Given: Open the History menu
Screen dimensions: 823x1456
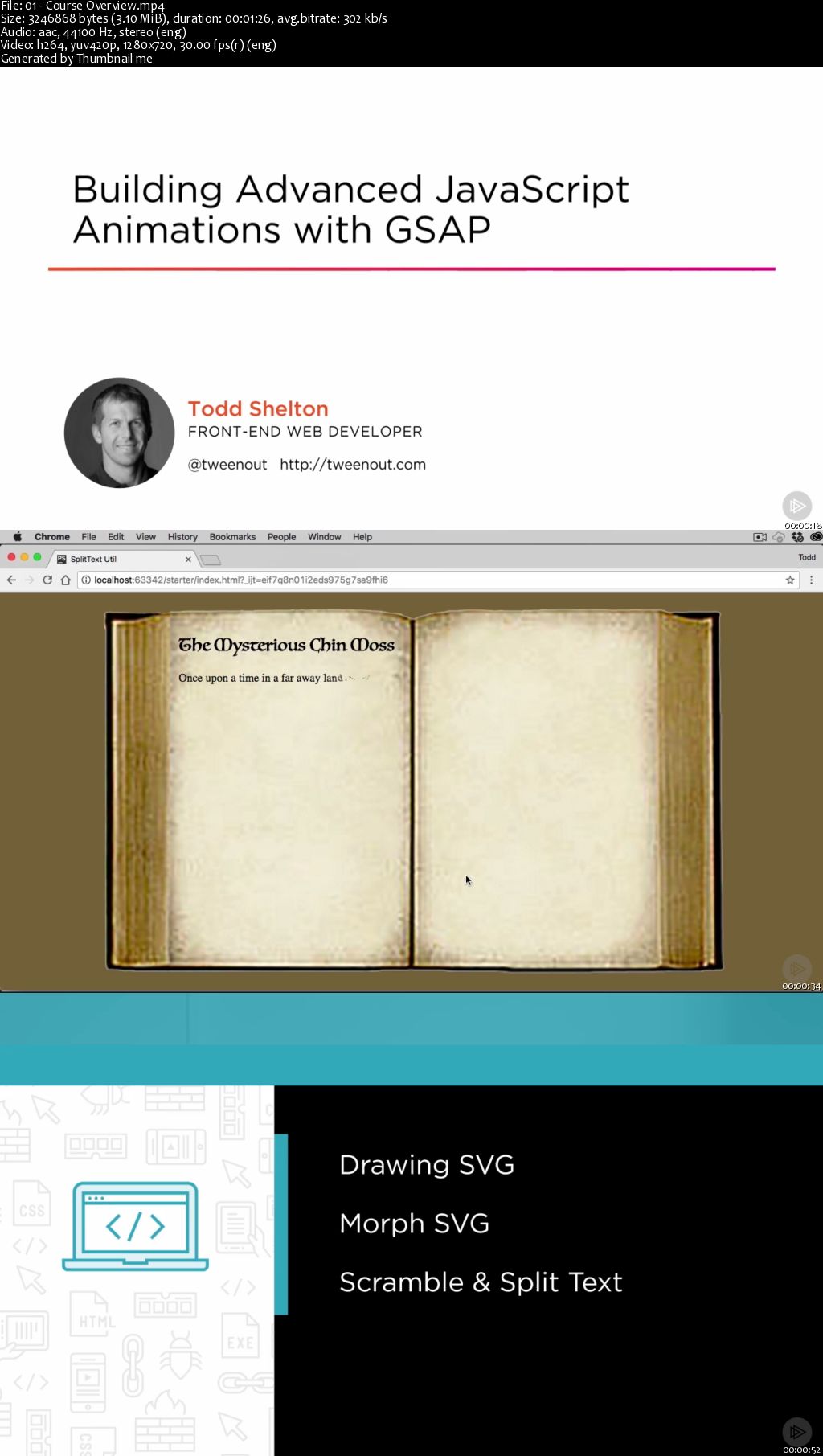Looking at the screenshot, I should [182, 537].
